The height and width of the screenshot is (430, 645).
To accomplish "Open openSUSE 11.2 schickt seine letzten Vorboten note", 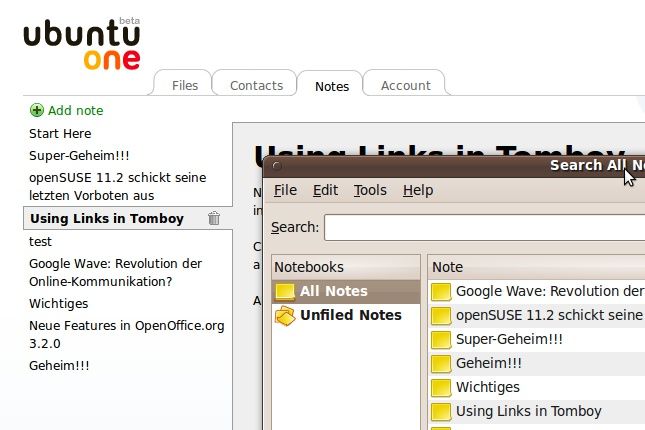I will pyautogui.click(x=118, y=186).
